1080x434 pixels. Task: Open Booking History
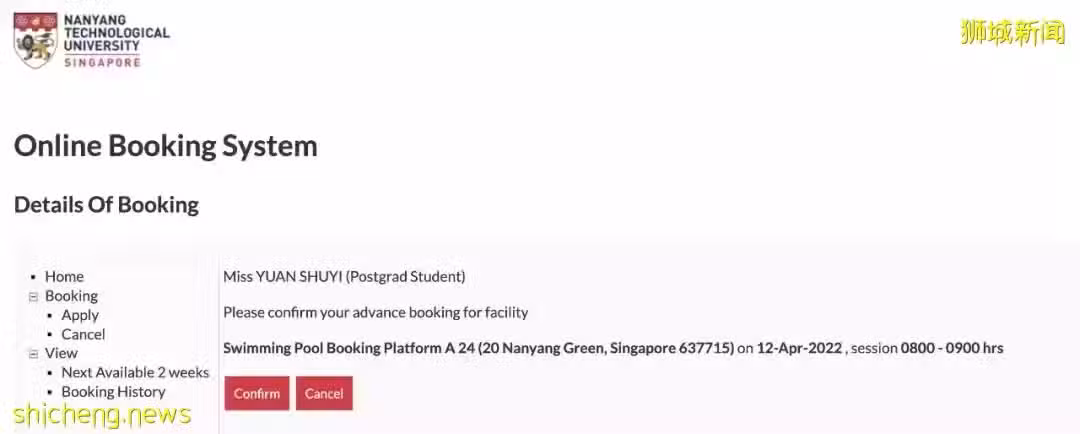114,391
